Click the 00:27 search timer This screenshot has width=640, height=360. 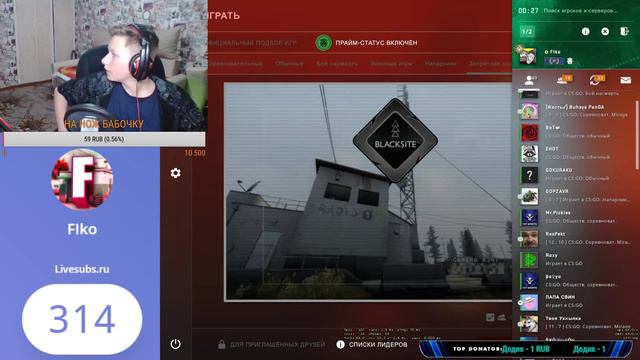tap(528, 11)
